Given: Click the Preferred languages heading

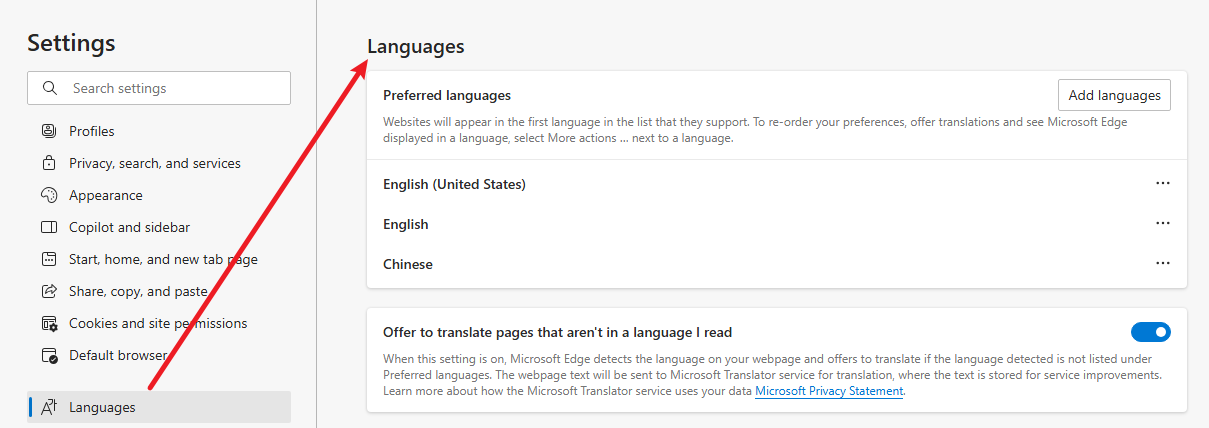Looking at the screenshot, I should (x=447, y=95).
